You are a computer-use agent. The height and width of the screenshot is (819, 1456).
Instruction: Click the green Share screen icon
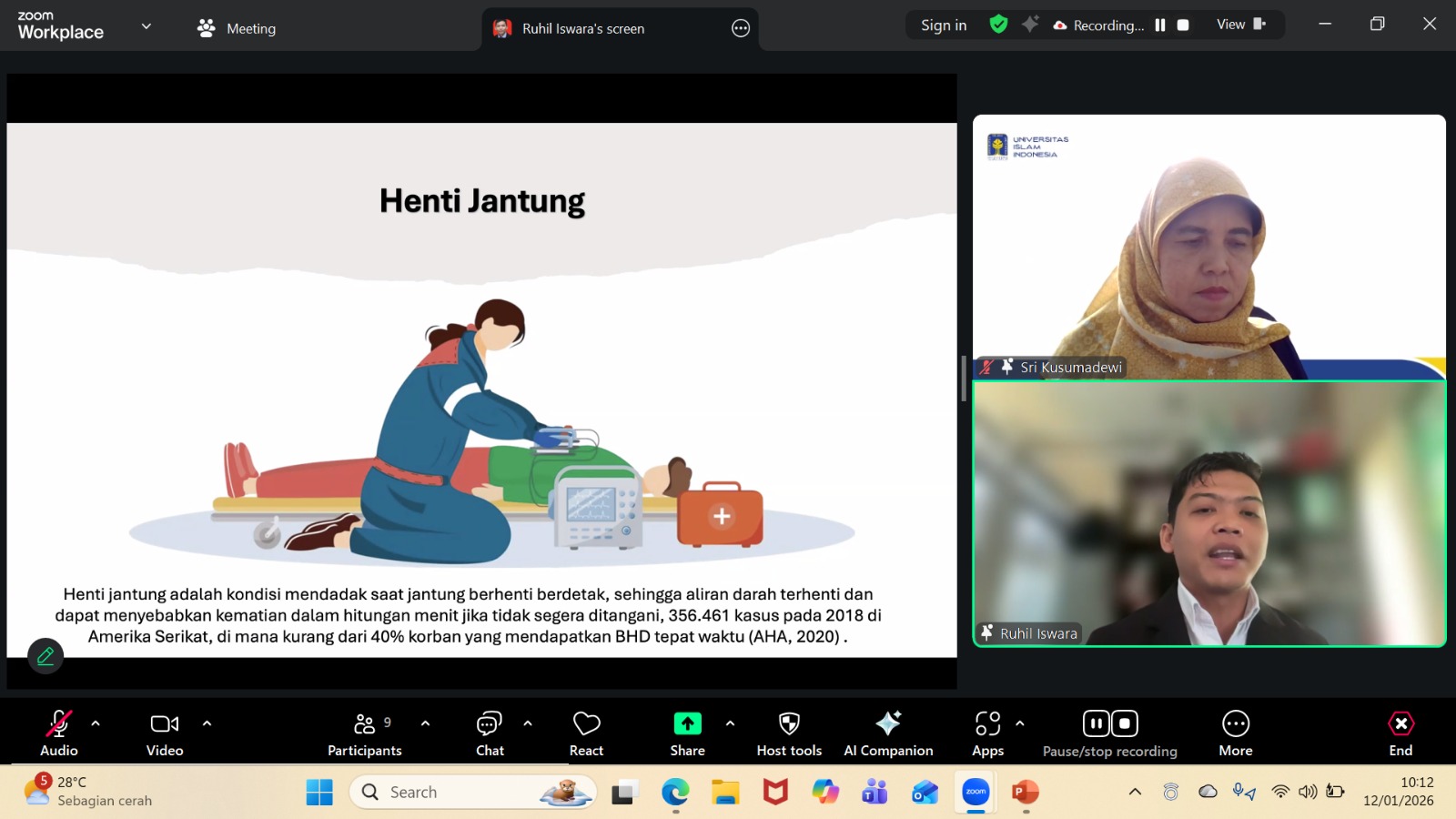pyautogui.click(x=687, y=723)
